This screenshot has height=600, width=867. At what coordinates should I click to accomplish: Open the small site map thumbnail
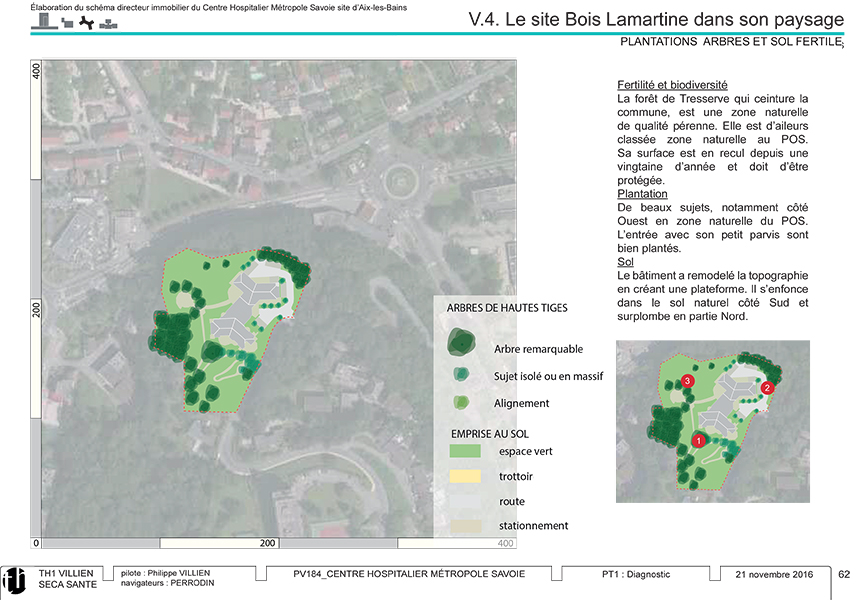pos(712,421)
